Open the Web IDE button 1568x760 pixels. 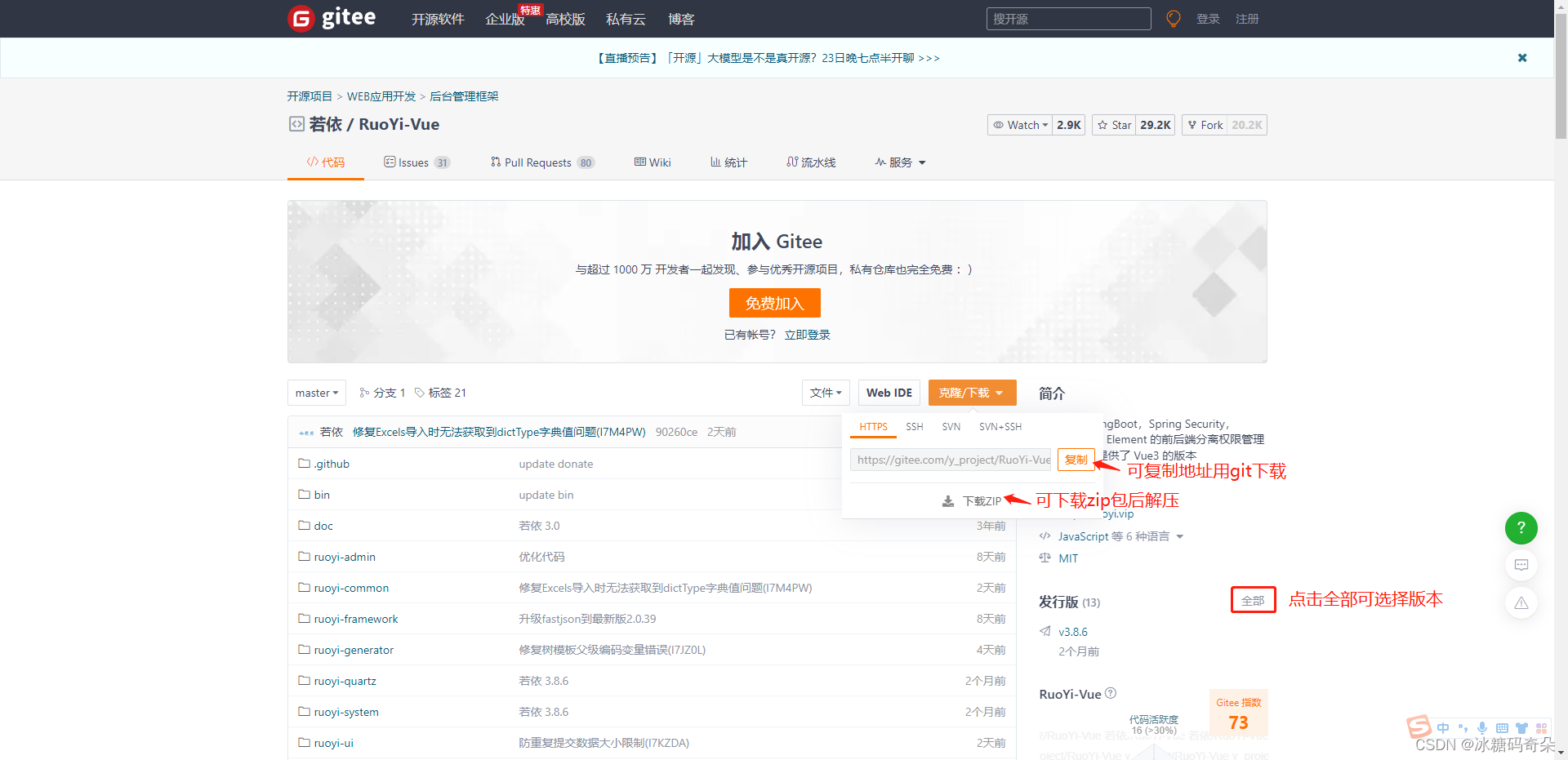[889, 393]
